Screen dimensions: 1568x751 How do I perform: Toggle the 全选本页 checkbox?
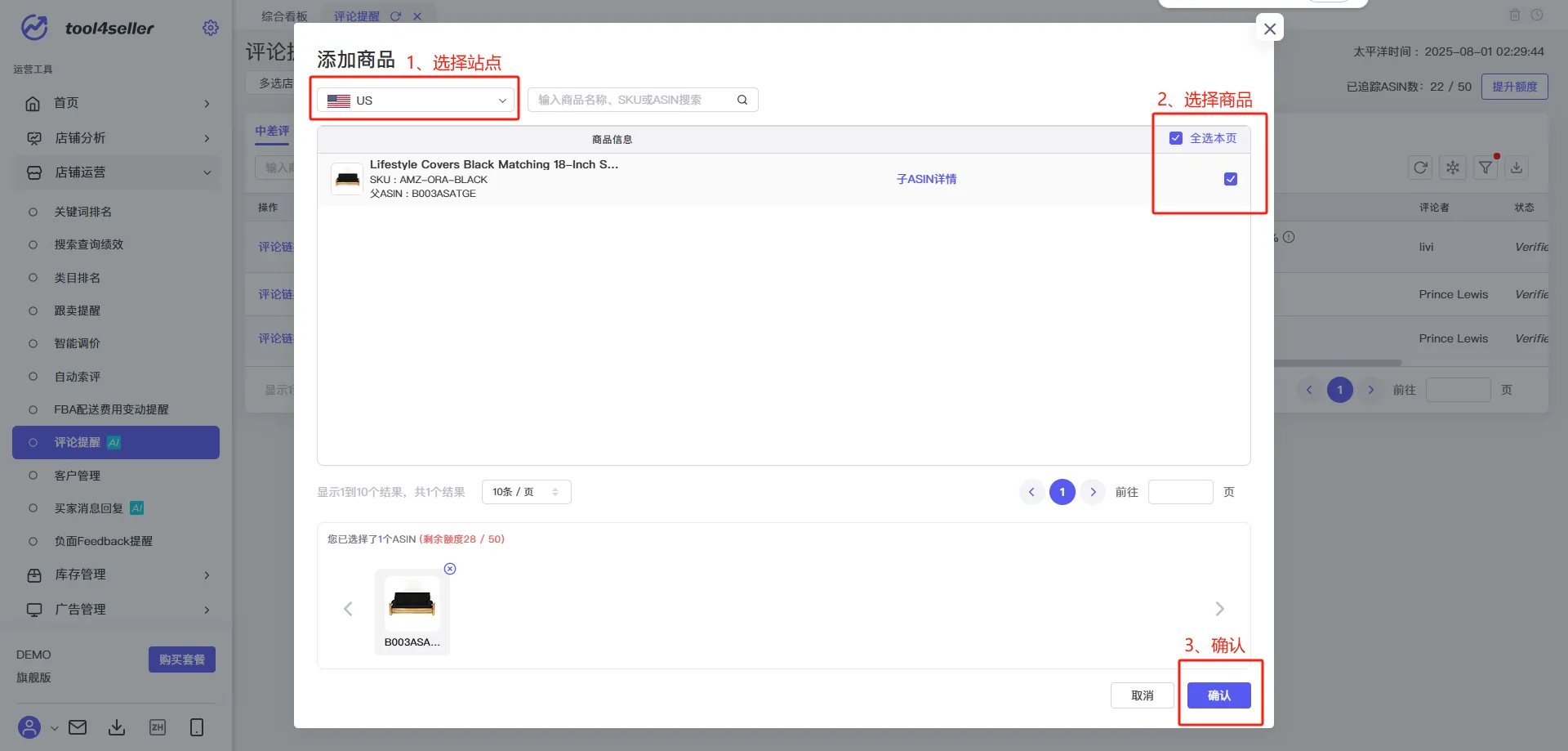coord(1176,138)
